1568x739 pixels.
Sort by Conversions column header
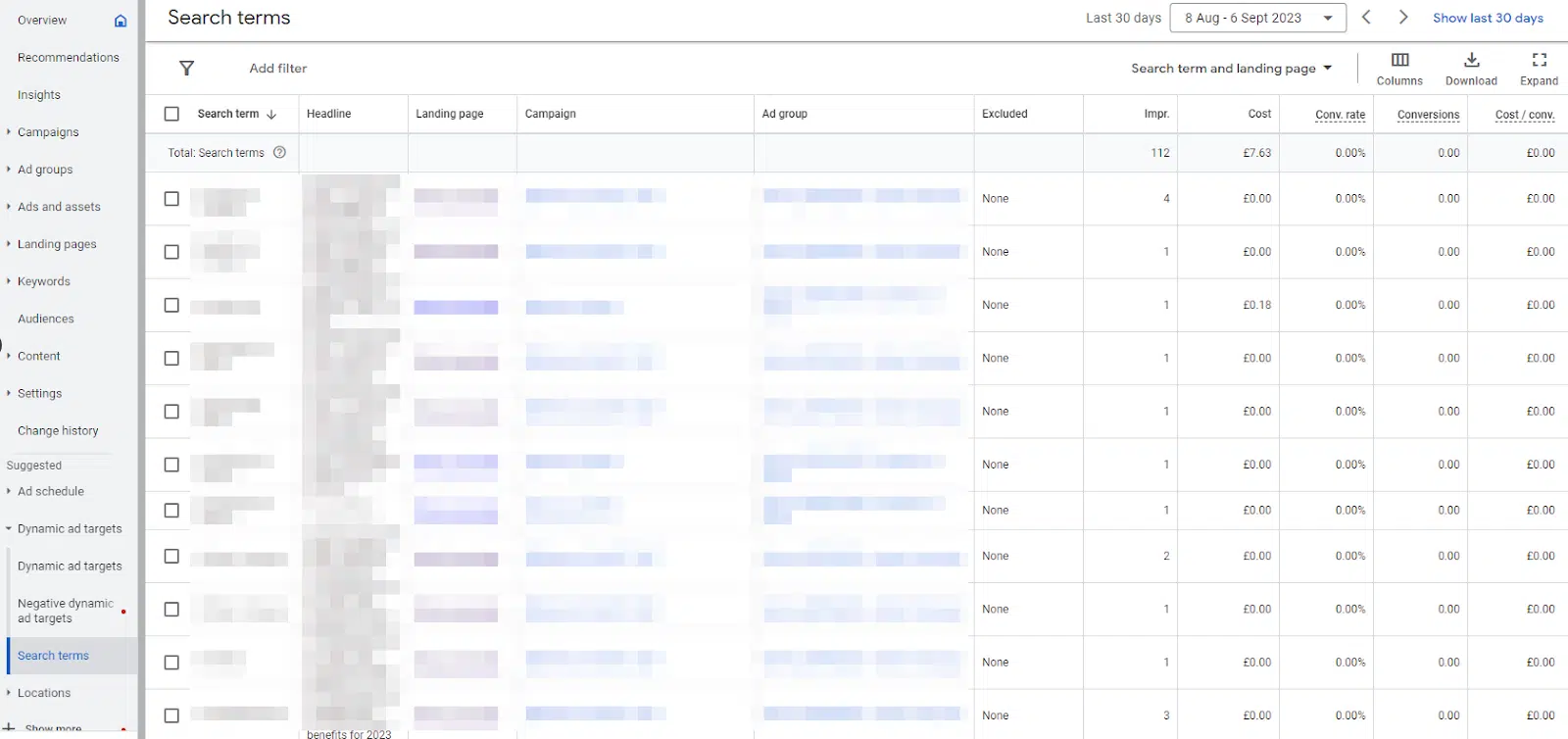[x=1428, y=115]
